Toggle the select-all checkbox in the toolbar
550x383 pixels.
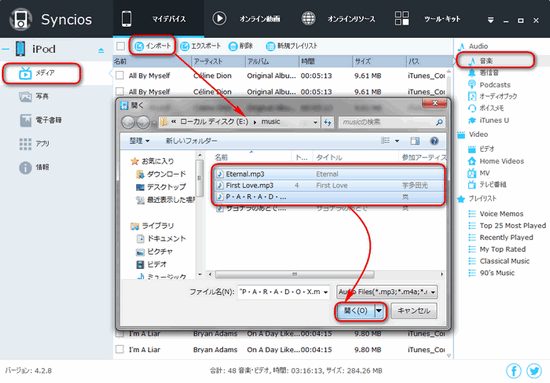121,46
